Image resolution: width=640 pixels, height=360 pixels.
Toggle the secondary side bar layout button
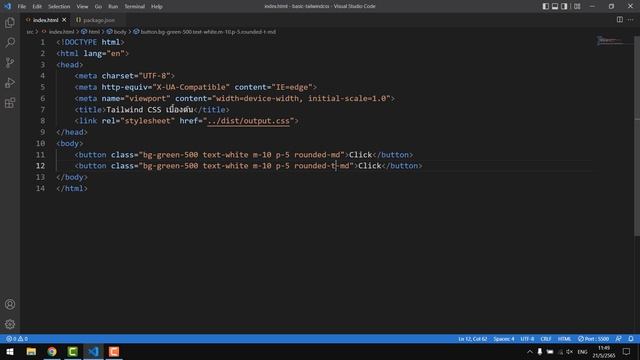tap(564, 6)
